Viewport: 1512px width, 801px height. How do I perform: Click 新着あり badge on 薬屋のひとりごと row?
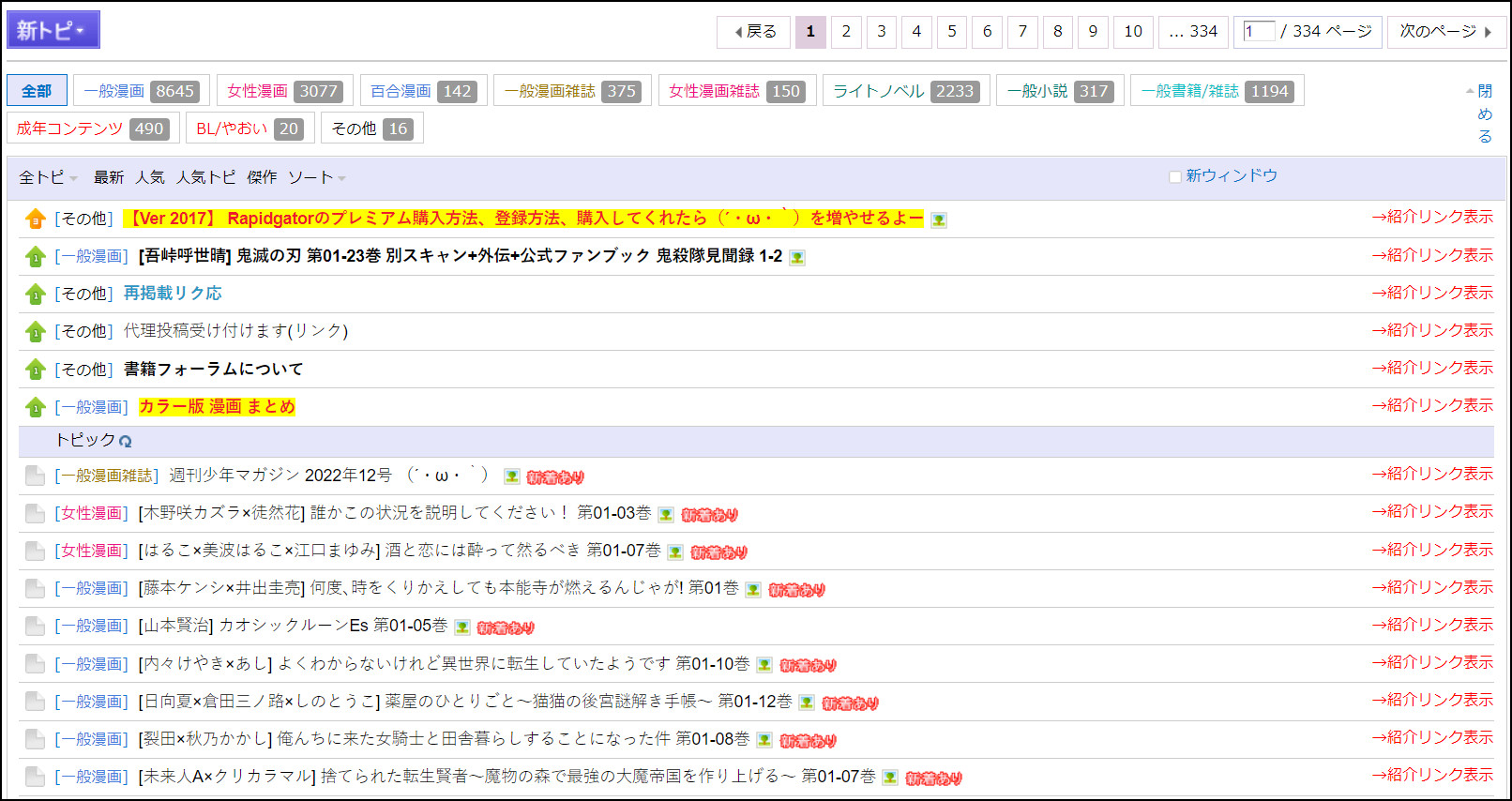(851, 703)
